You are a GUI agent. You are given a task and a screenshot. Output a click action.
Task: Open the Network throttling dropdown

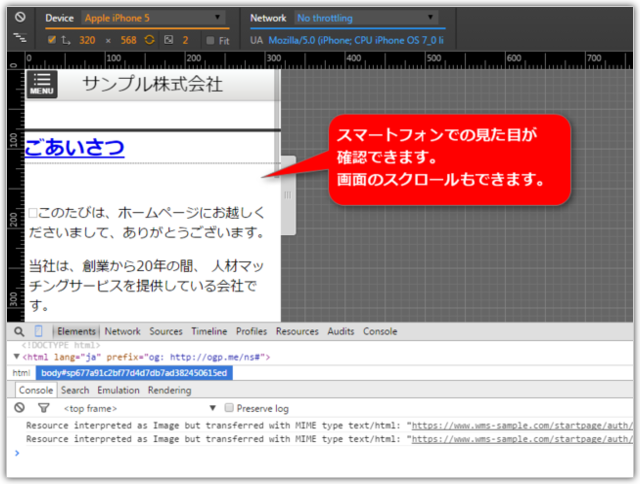[366, 18]
